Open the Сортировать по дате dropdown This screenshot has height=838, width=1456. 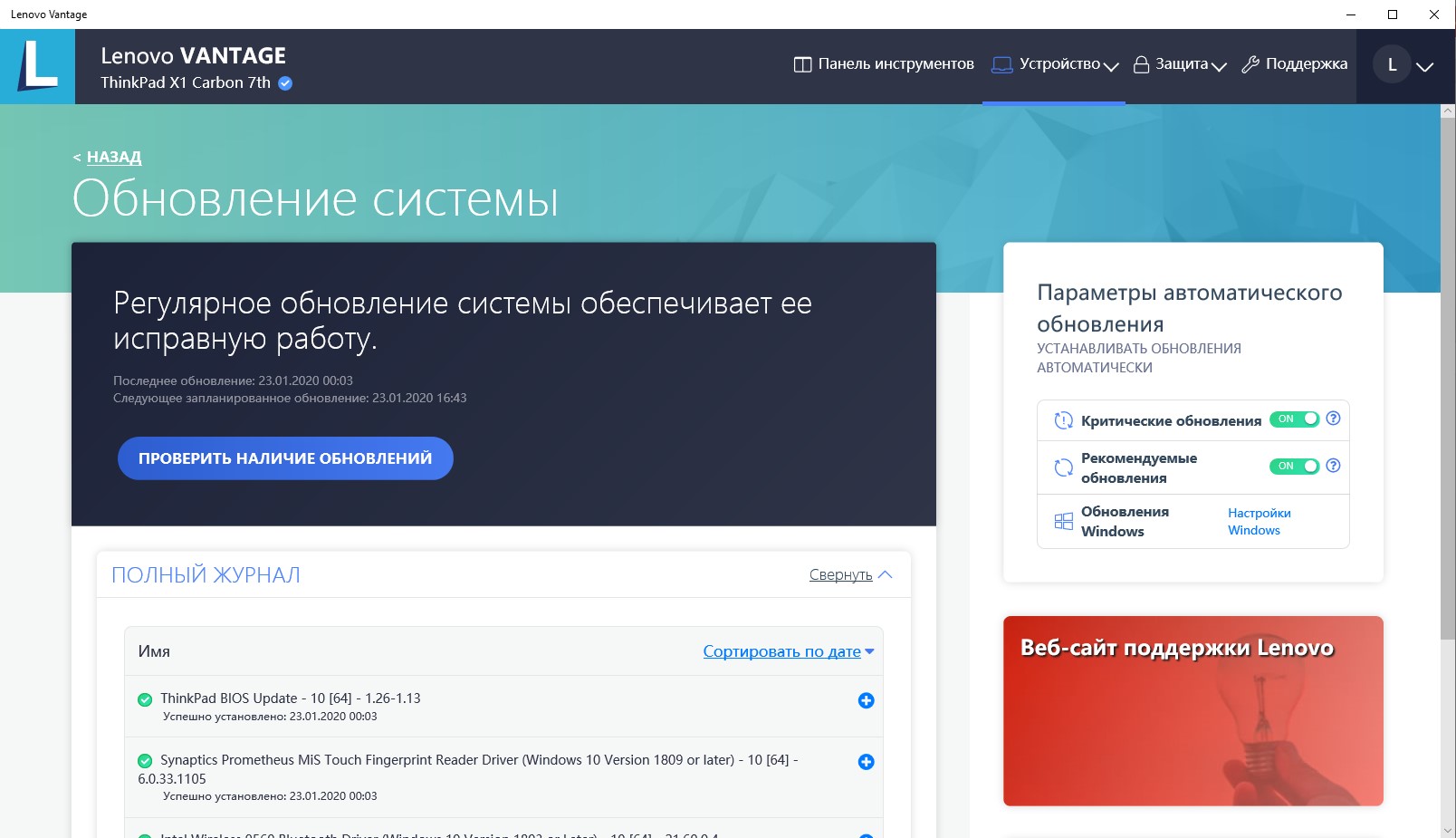[788, 651]
